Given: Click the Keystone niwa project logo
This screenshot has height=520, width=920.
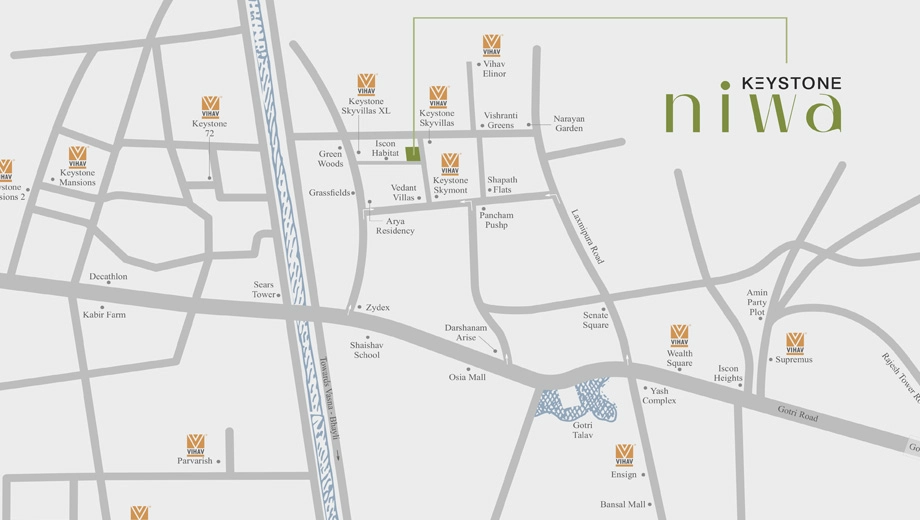Looking at the screenshot, I should click(754, 104).
